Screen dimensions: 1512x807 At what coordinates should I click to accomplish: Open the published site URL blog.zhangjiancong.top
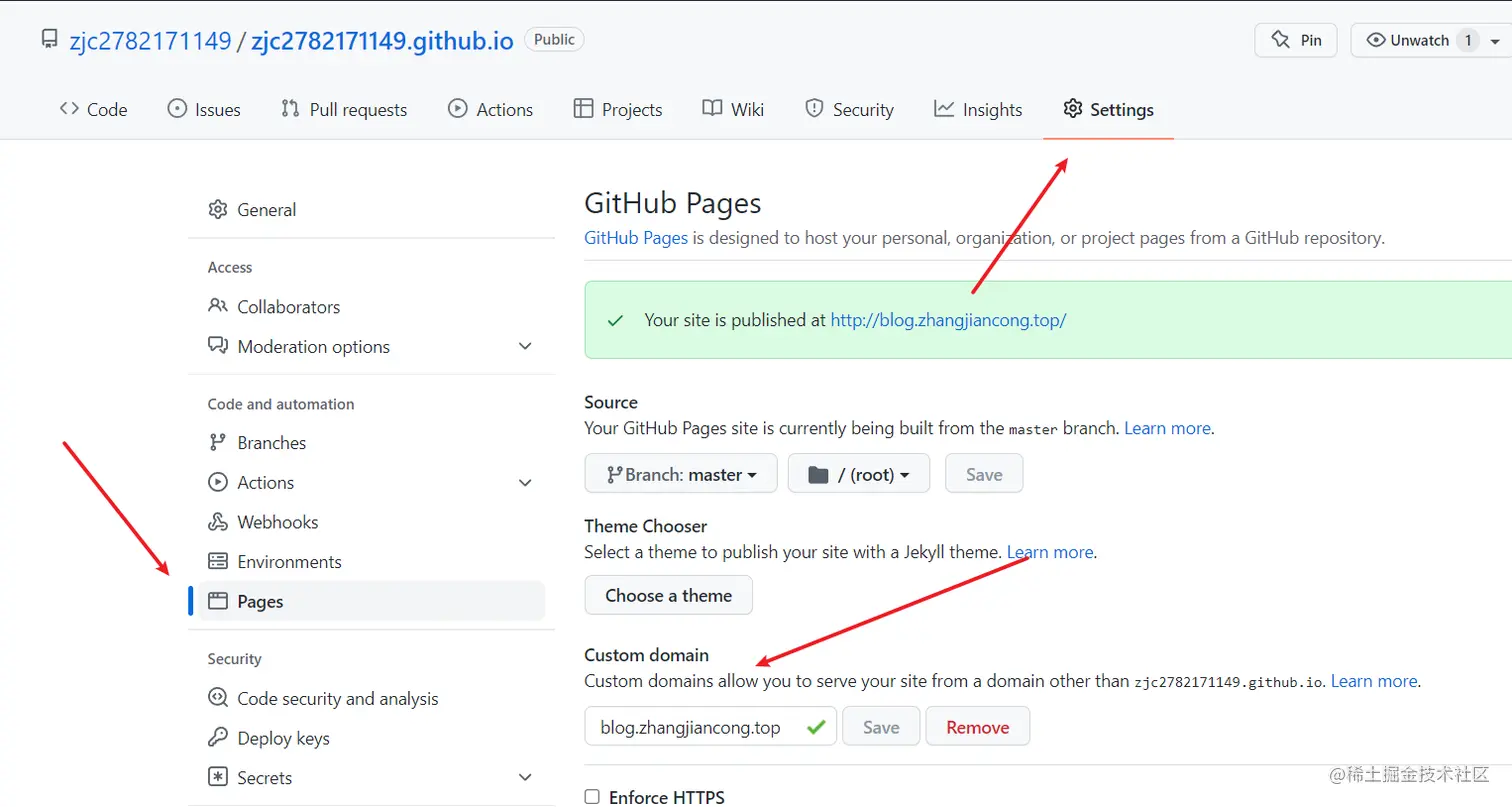948,320
